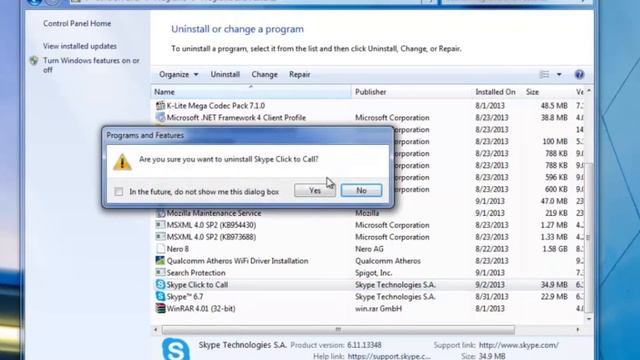
Task: Select 'WinRAR 4.01 (32-bit)' program name
Action: coord(201,309)
